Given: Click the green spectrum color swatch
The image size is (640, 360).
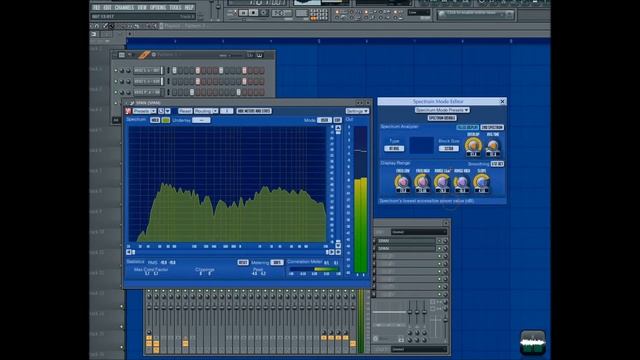Looking at the screenshot, I should click(166, 120).
